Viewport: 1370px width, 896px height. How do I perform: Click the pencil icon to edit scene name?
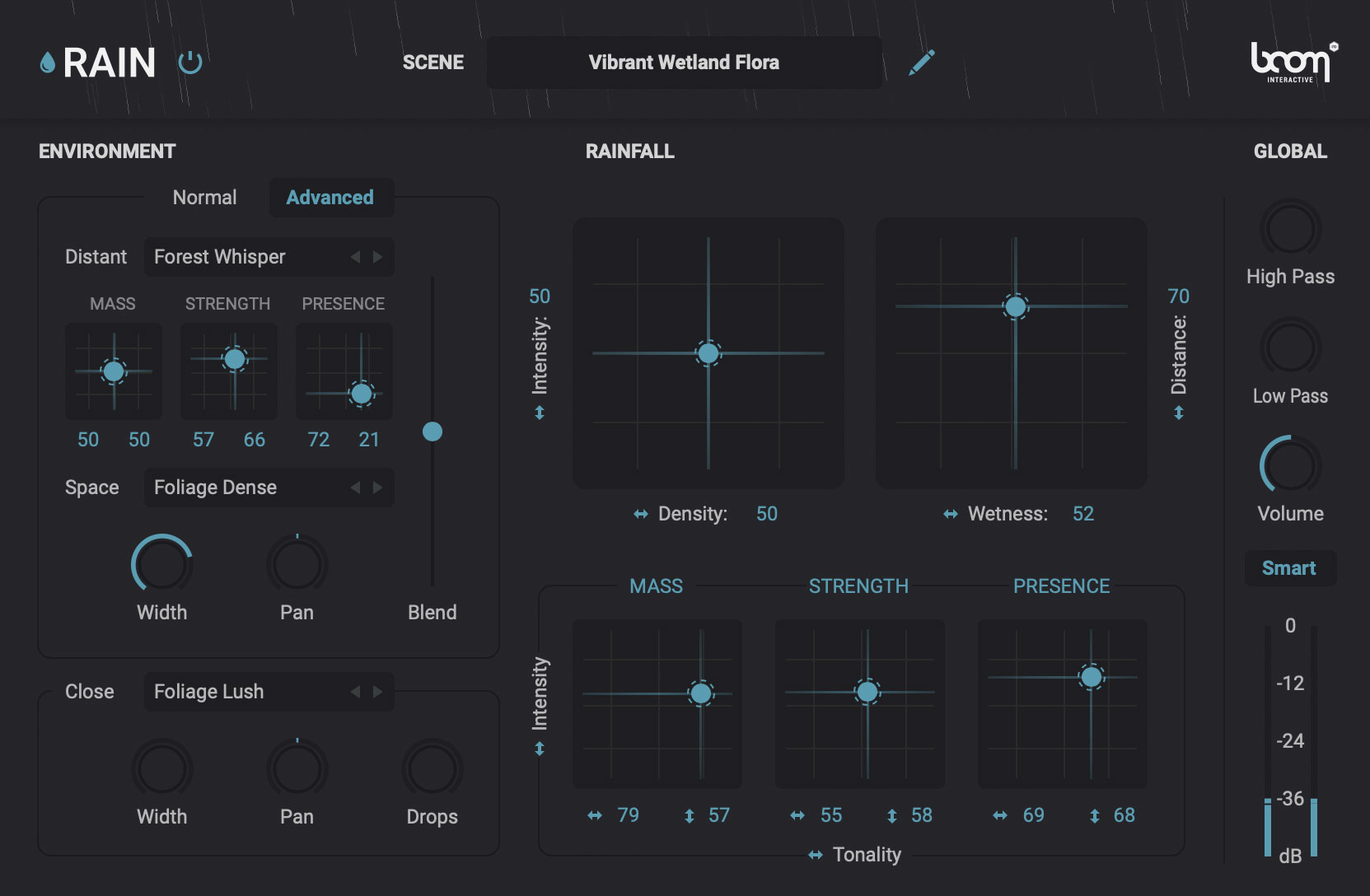[922, 62]
